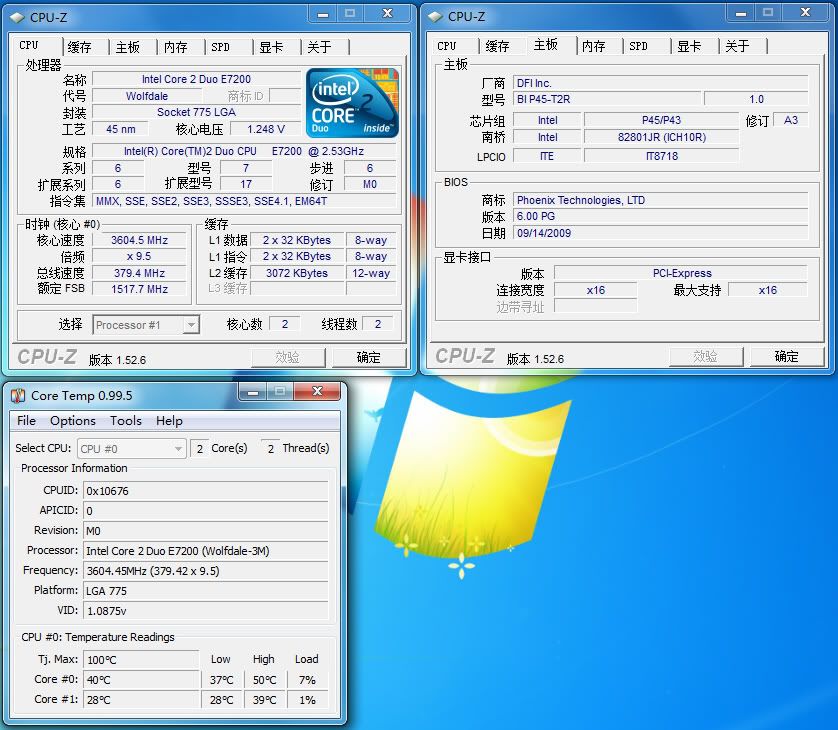Select the 显卡 tab in left CPU-Z
838x730 pixels.
pyautogui.click(x=271, y=47)
